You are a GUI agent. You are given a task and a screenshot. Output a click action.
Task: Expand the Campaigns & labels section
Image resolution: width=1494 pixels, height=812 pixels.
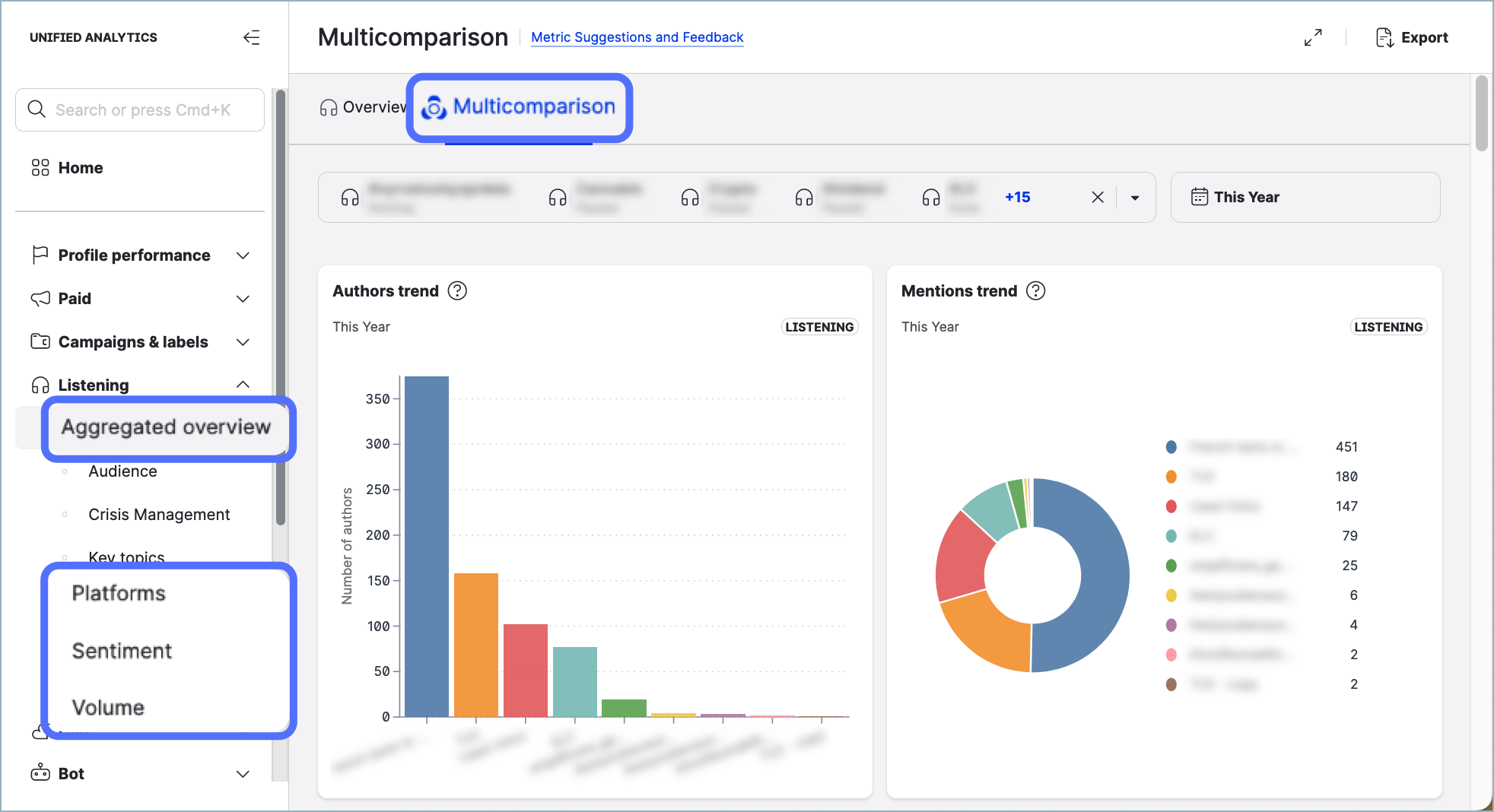[x=243, y=342]
